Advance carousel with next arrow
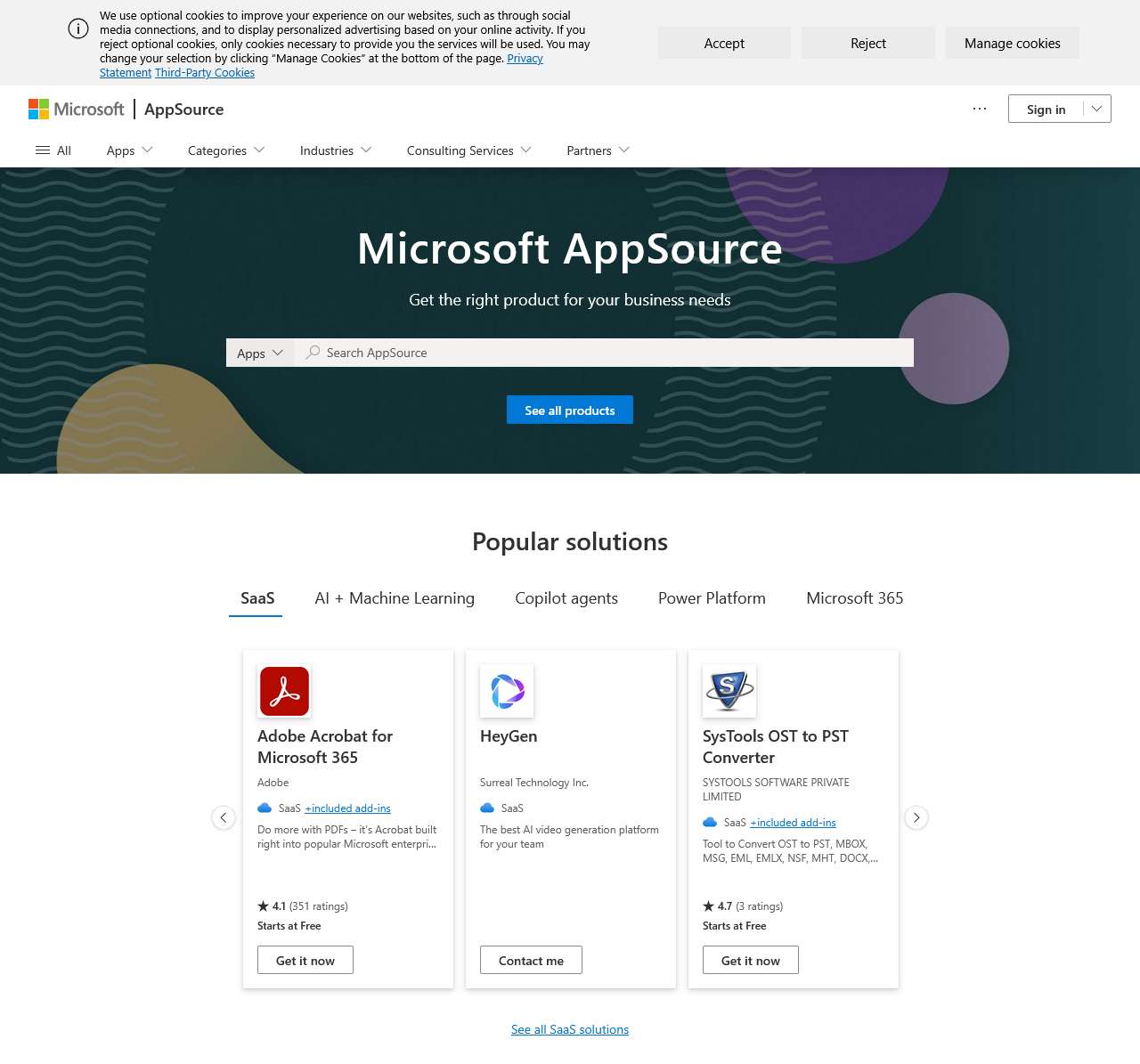 coord(916,817)
